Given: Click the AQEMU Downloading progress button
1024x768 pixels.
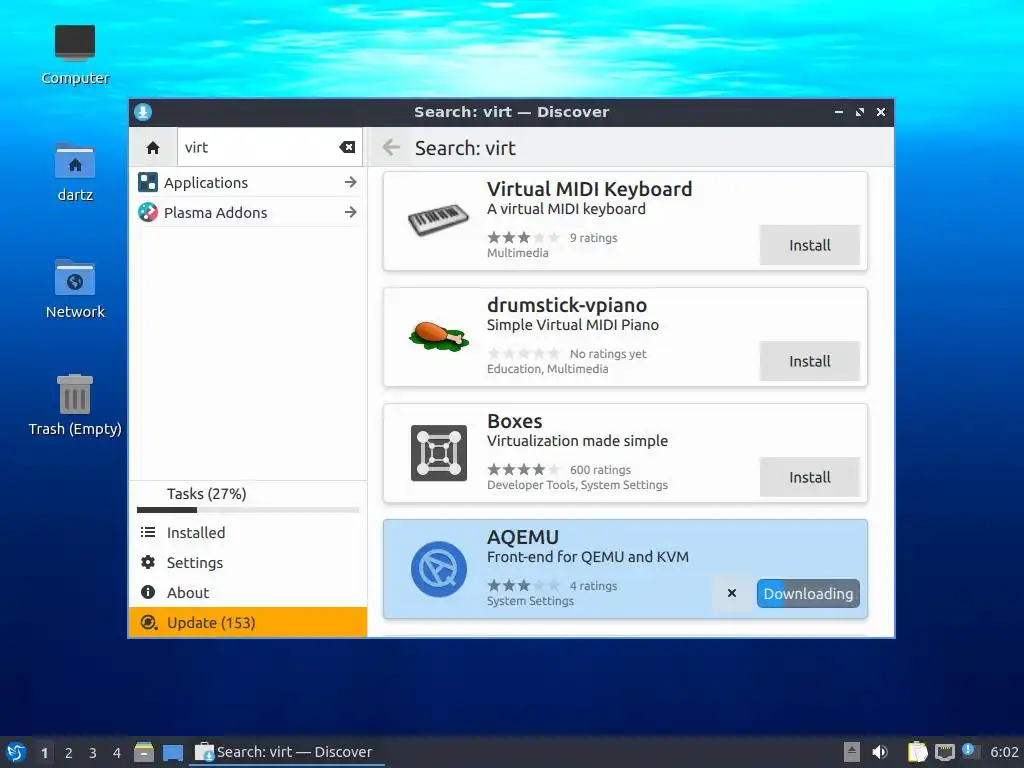Looking at the screenshot, I should click(x=808, y=593).
